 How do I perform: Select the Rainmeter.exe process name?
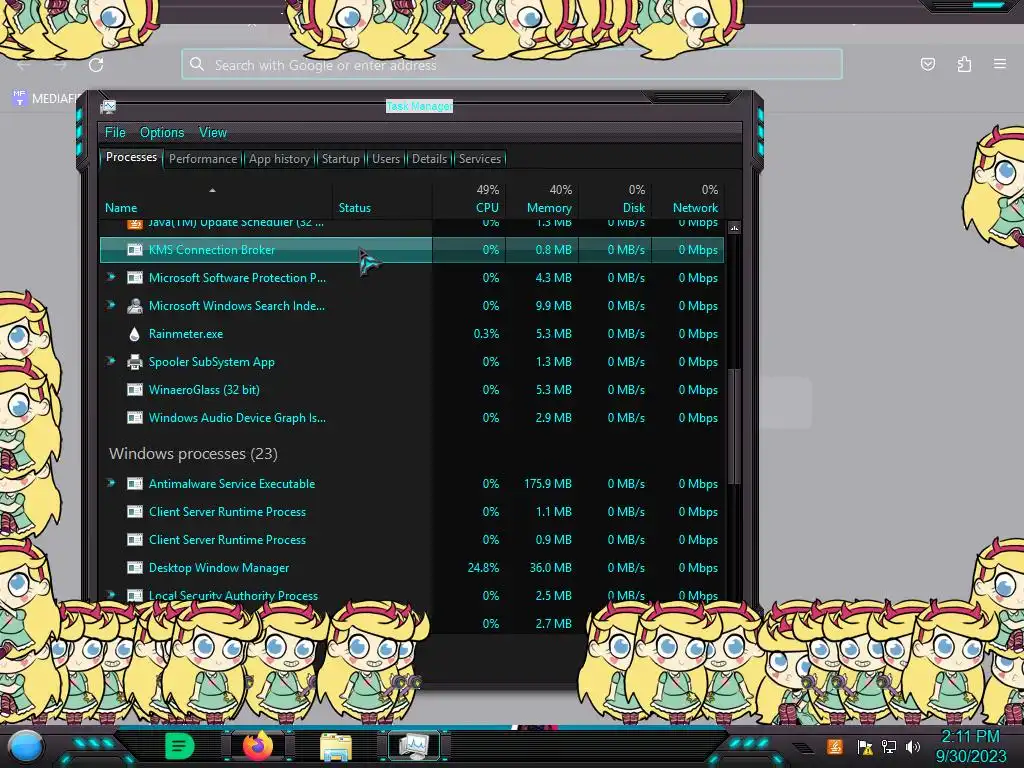[185, 334]
